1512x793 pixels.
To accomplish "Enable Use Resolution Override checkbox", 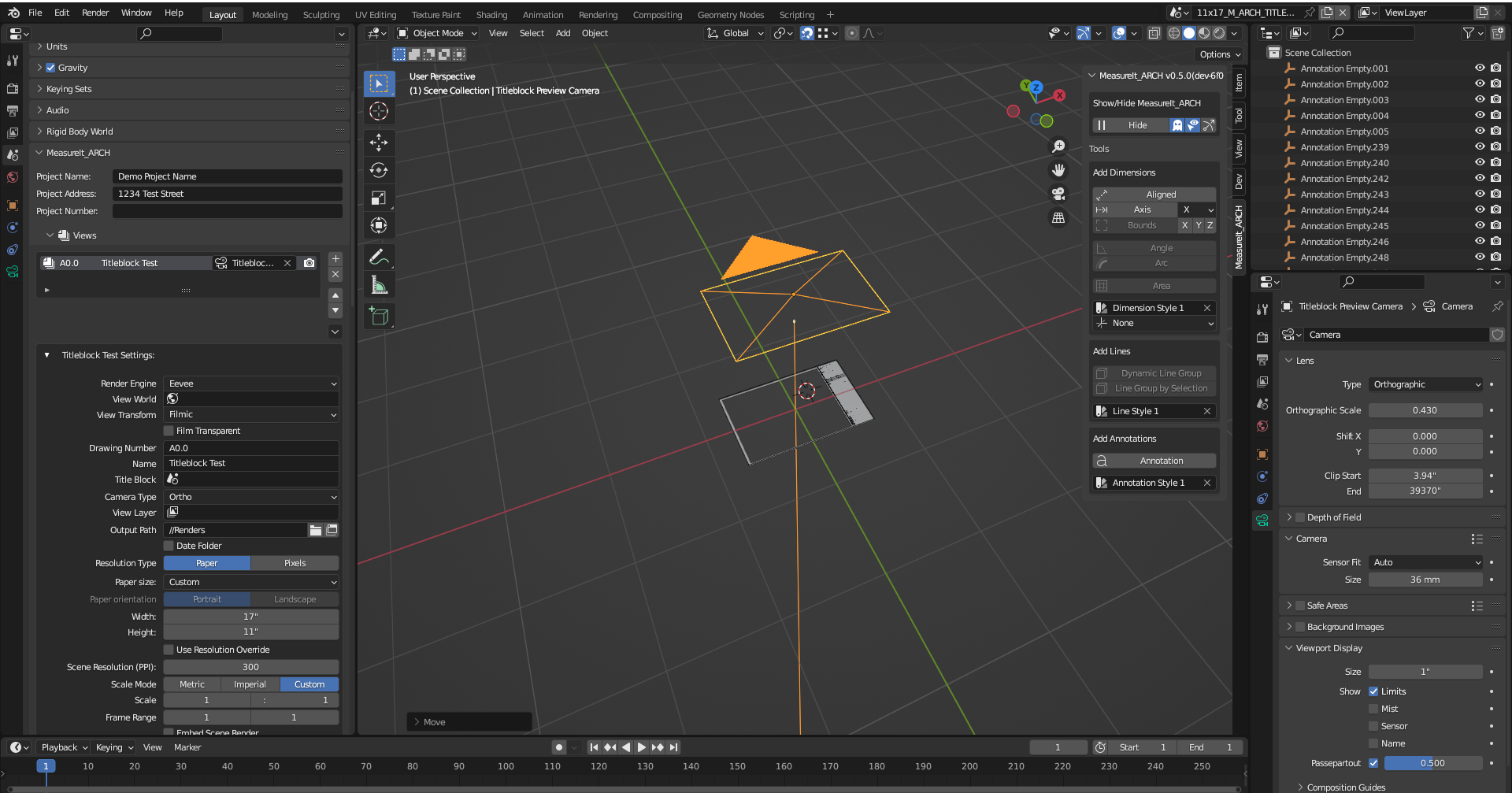I will click(169, 650).
